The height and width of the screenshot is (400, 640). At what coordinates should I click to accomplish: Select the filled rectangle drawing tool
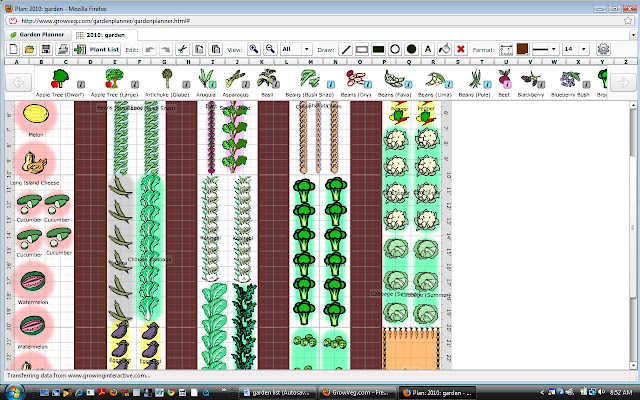point(378,49)
